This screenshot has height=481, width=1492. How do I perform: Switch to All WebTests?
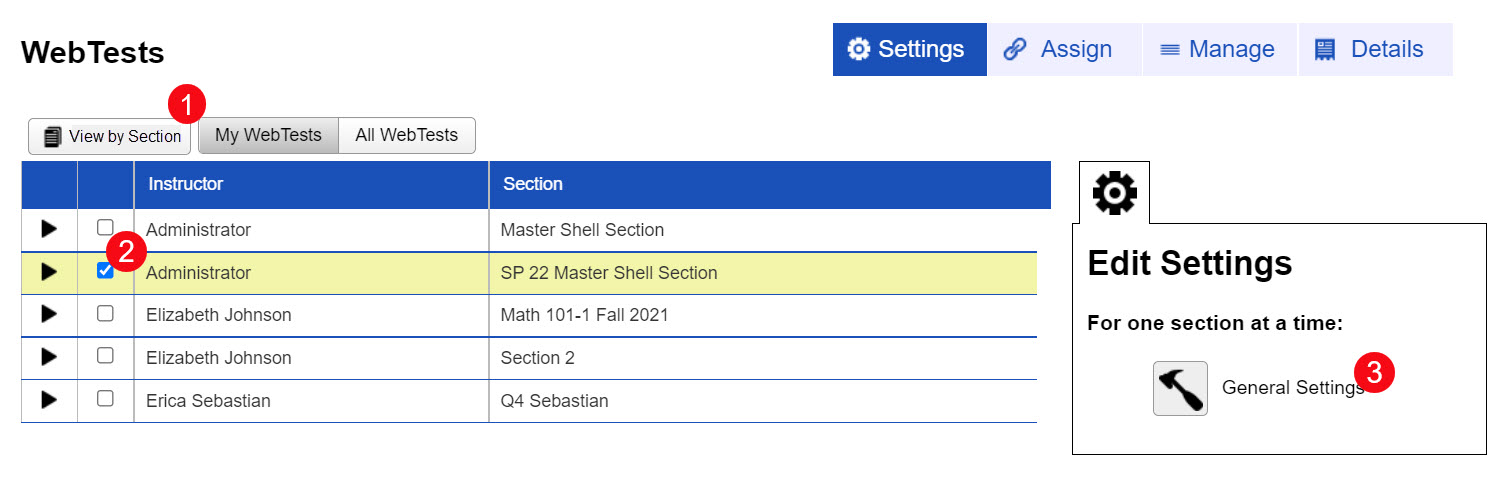coord(406,136)
